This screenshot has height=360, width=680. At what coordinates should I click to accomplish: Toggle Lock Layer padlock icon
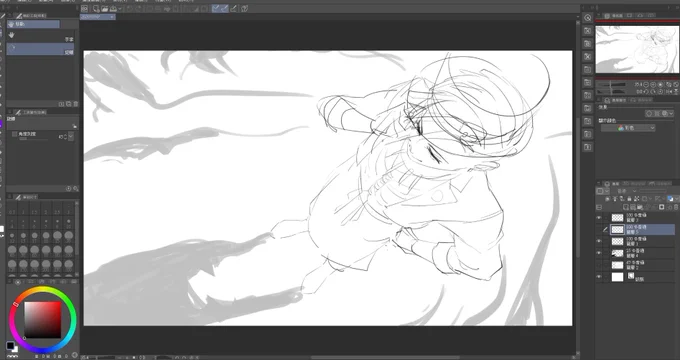click(629, 199)
